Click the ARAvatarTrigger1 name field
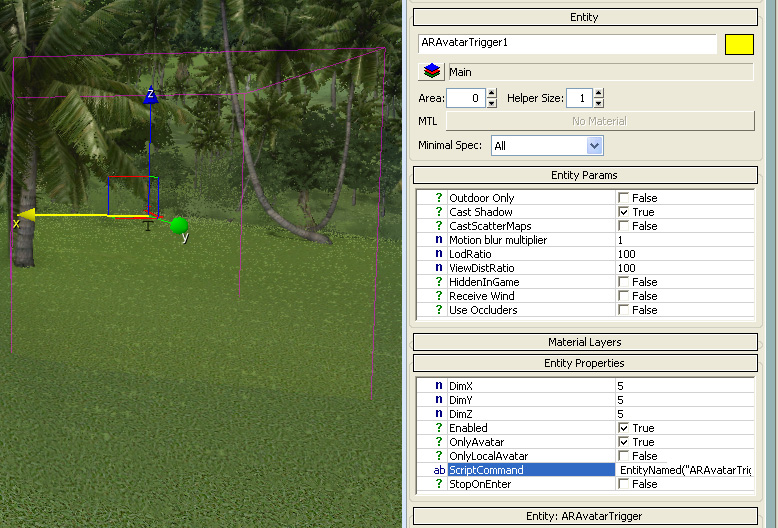Image resolution: width=778 pixels, height=528 pixels. (567, 44)
